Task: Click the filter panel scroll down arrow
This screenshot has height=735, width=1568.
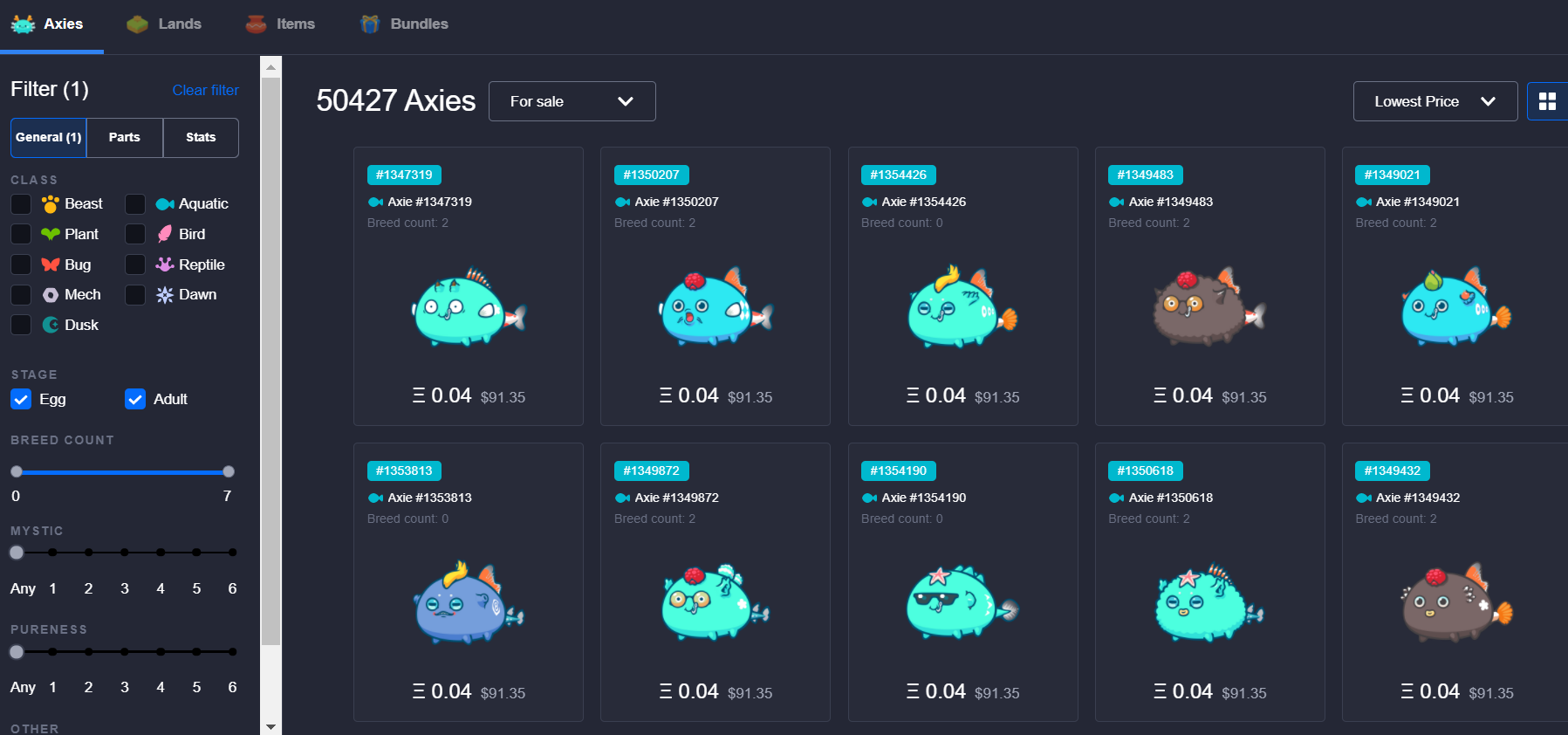Action: point(270,726)
